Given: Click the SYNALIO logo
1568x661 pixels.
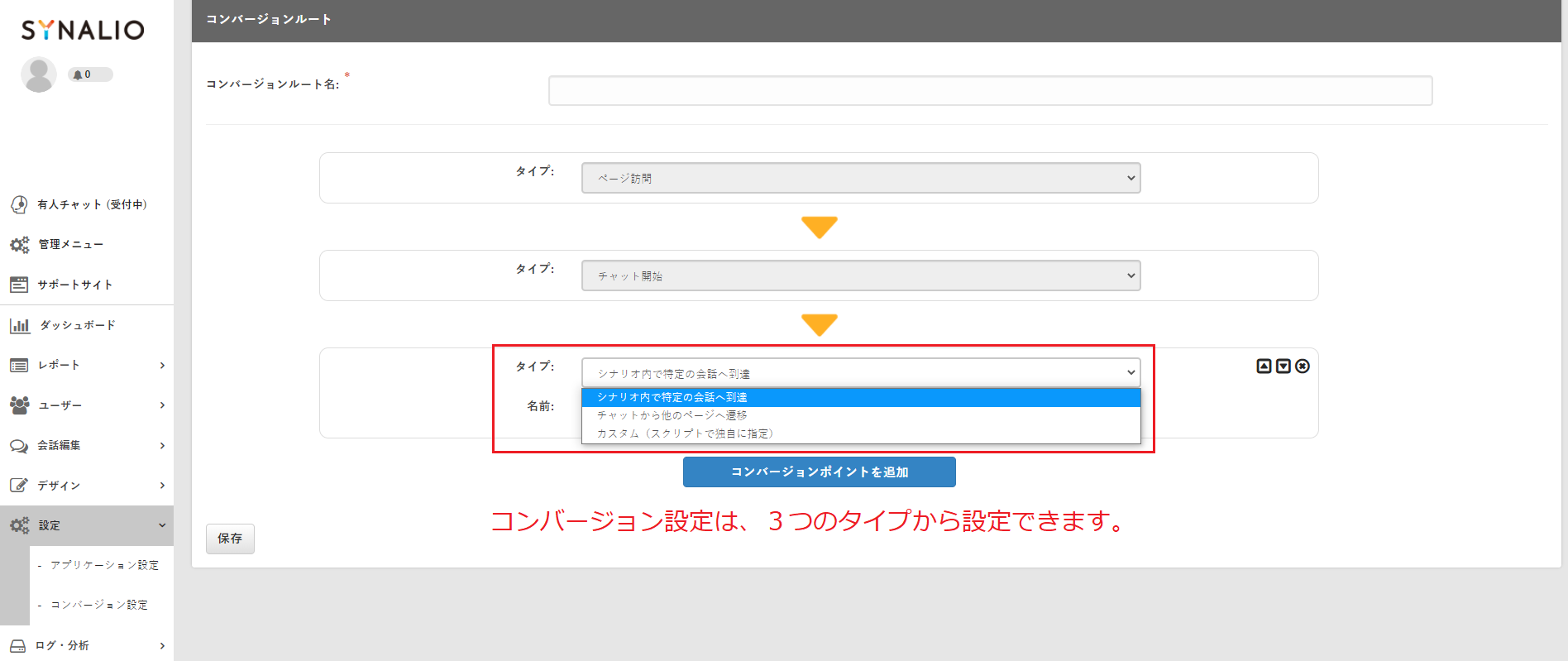Looking at the screenshot, I should coord(83,30).
